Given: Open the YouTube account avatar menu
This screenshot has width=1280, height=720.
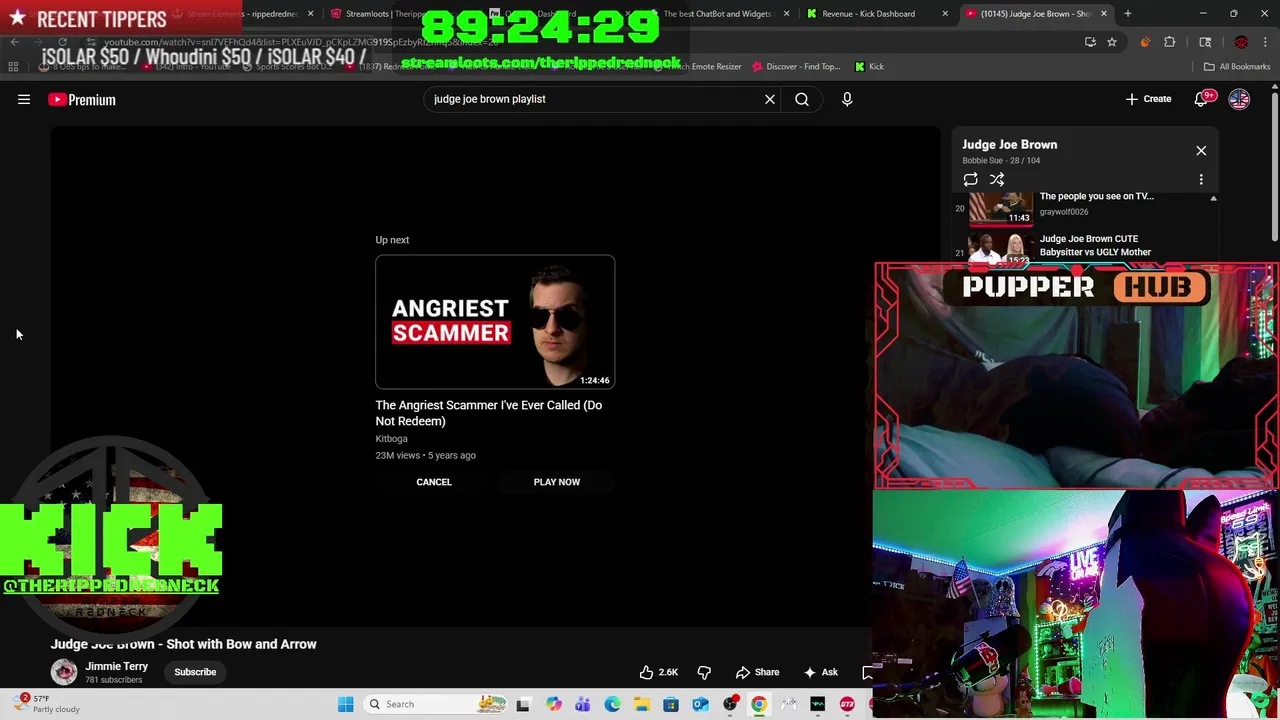Looking at the screenshot, I should [x=1239, y=99].
